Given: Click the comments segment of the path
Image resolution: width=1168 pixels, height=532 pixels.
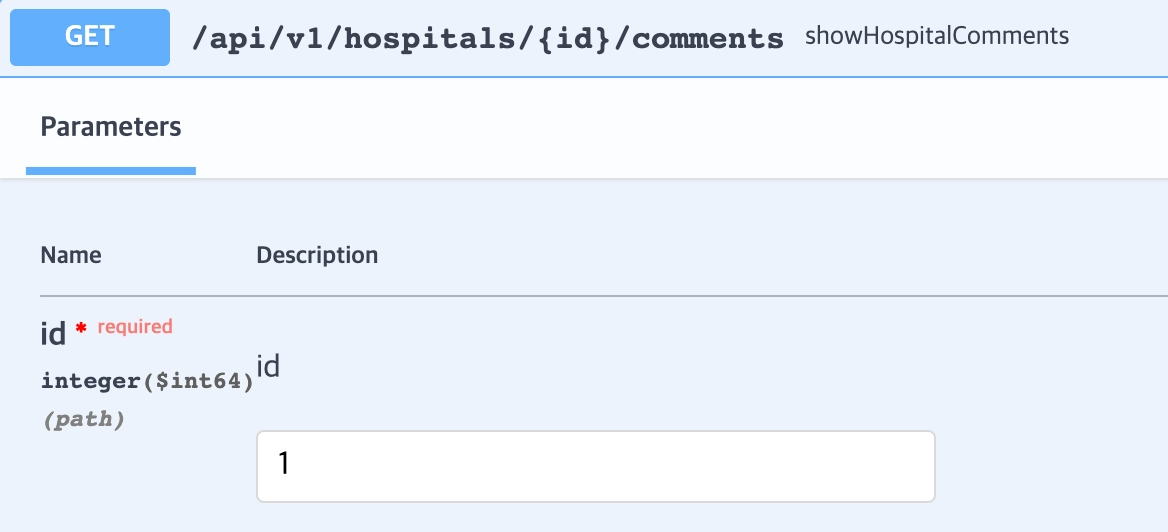Looking at the screenshot, I should 708,38.
